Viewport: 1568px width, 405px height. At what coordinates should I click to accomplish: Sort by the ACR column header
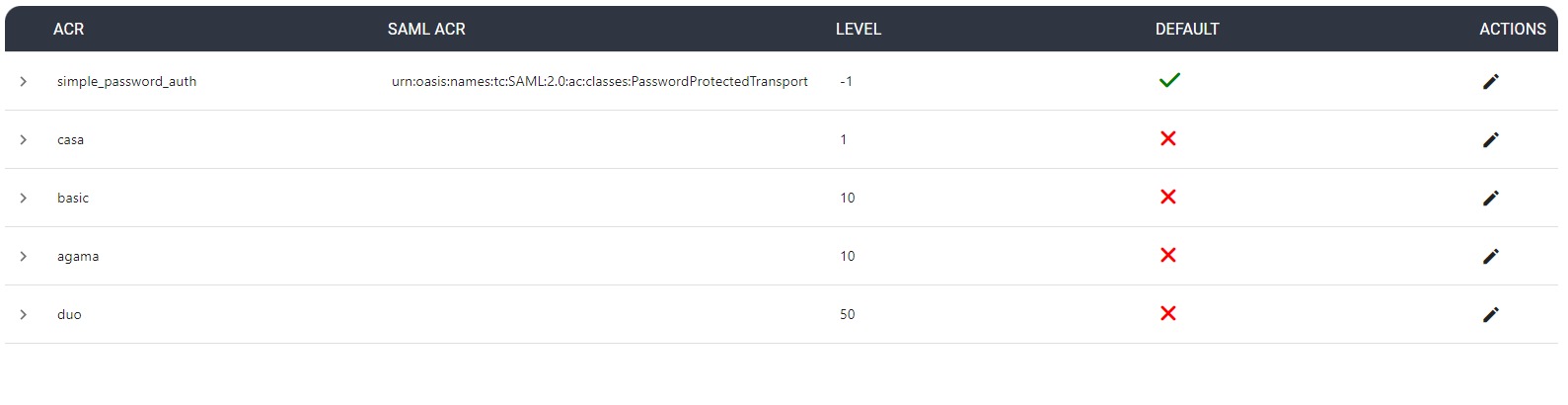68,29
